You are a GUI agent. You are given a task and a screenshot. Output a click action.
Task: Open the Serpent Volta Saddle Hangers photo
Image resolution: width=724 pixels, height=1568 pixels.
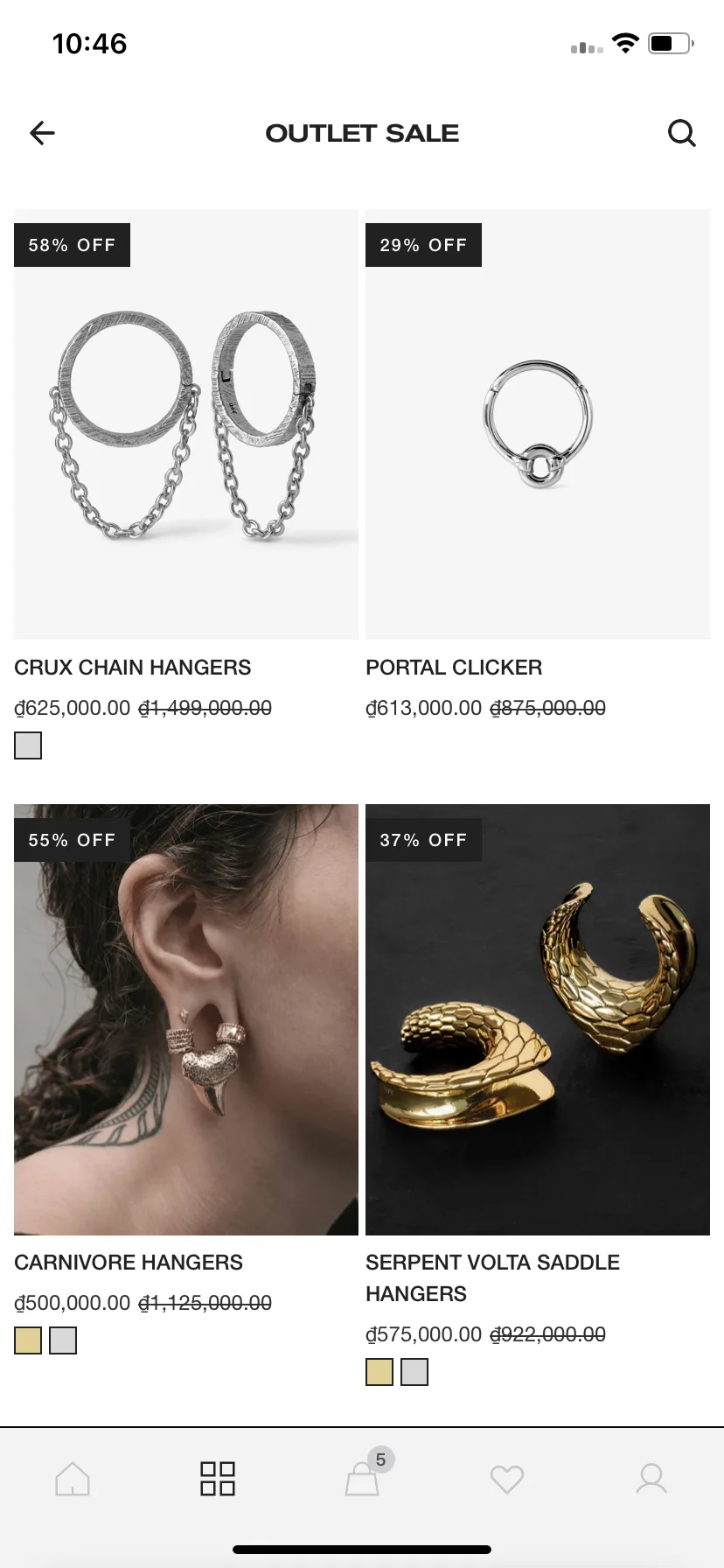point(538,1019)
